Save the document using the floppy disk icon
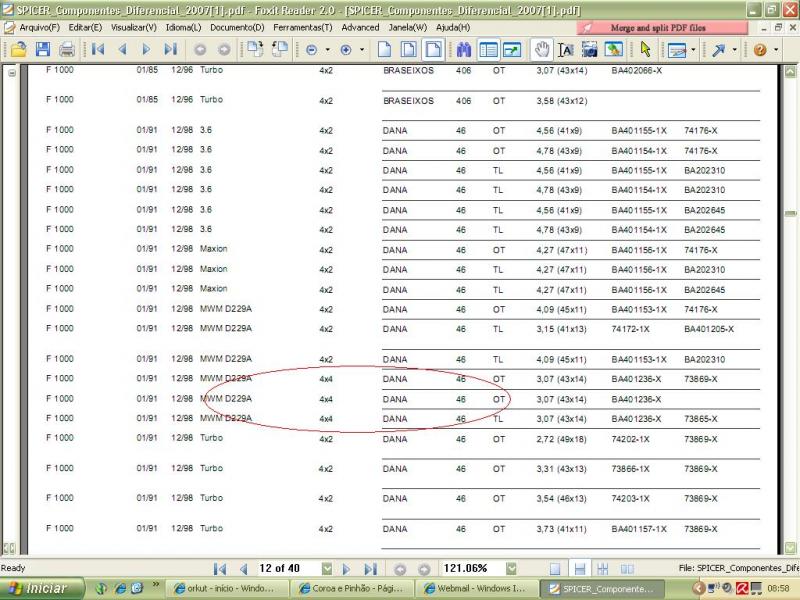 (43, 49)
